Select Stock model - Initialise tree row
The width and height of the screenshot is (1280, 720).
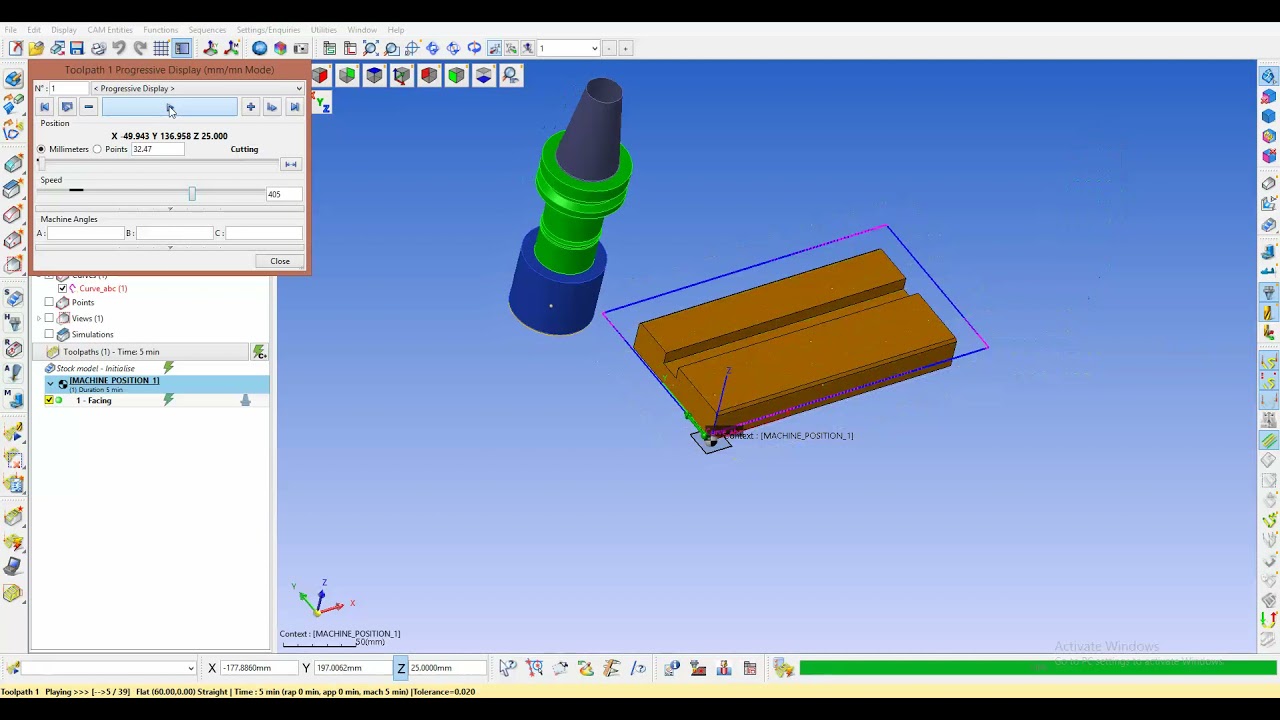pyautogui.click(x=95, y=368)
